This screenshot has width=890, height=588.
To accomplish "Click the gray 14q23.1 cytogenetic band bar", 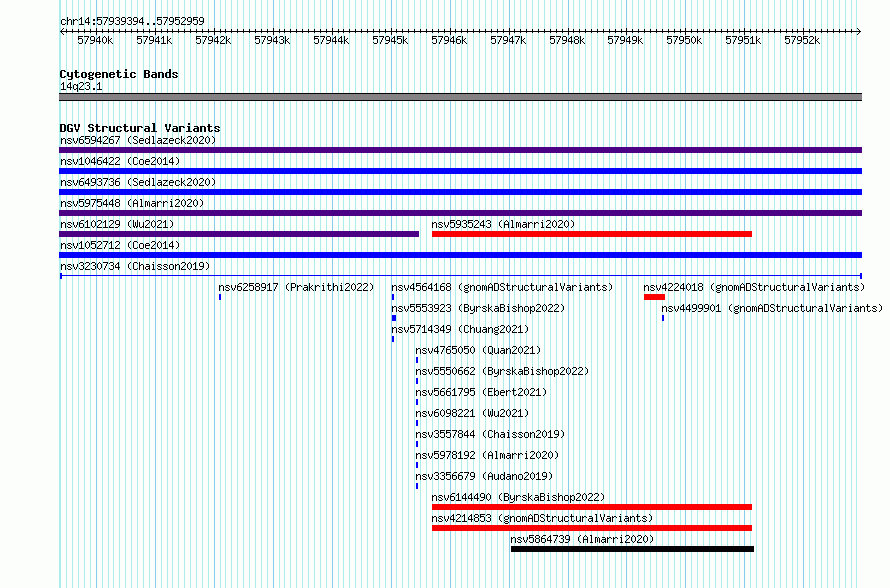I will coord(460,97).
